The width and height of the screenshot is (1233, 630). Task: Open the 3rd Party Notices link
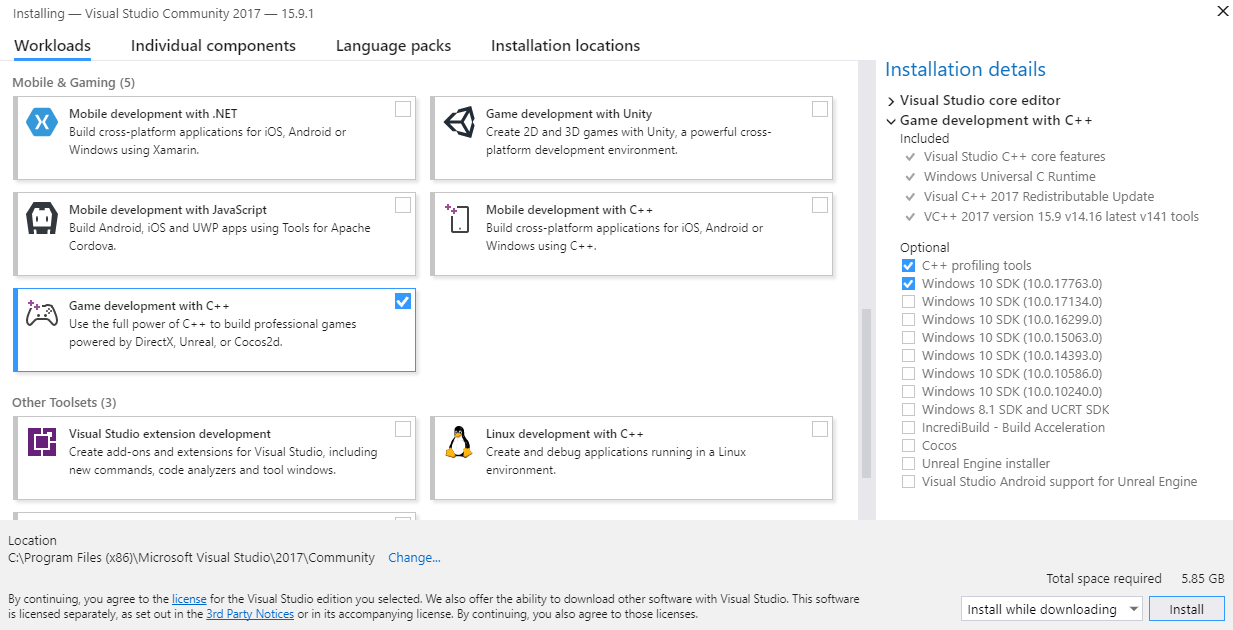pos(250,614)
